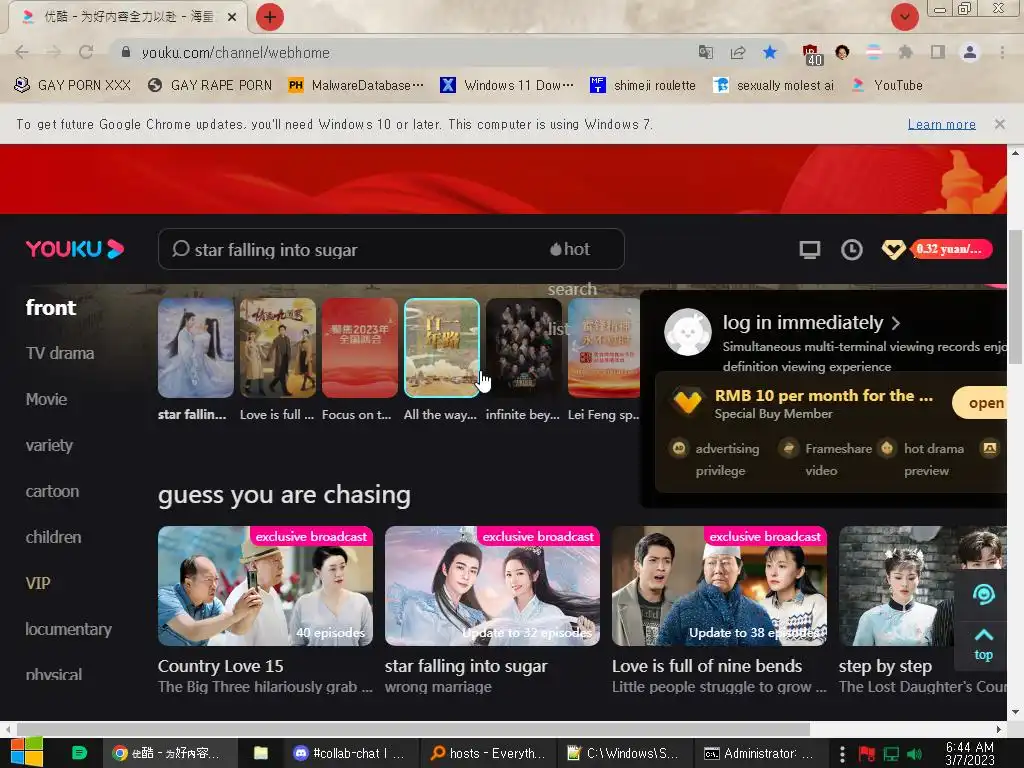The height and width of the screenshot is (768, 1024).
Task: Click Frameshare video icon
Action: pos(789,448)
